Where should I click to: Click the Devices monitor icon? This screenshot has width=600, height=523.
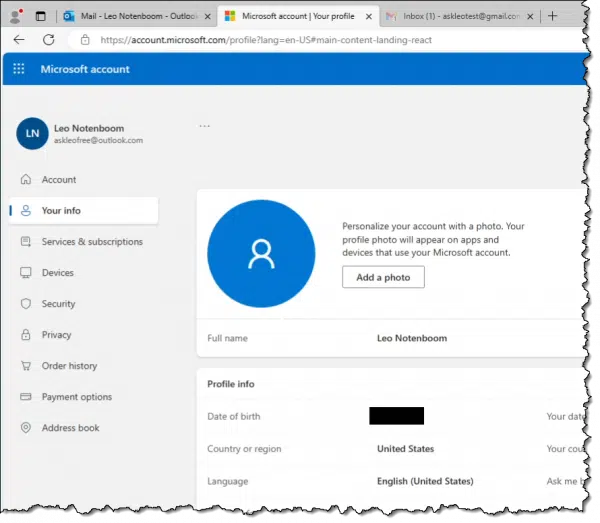pos(26,273)
